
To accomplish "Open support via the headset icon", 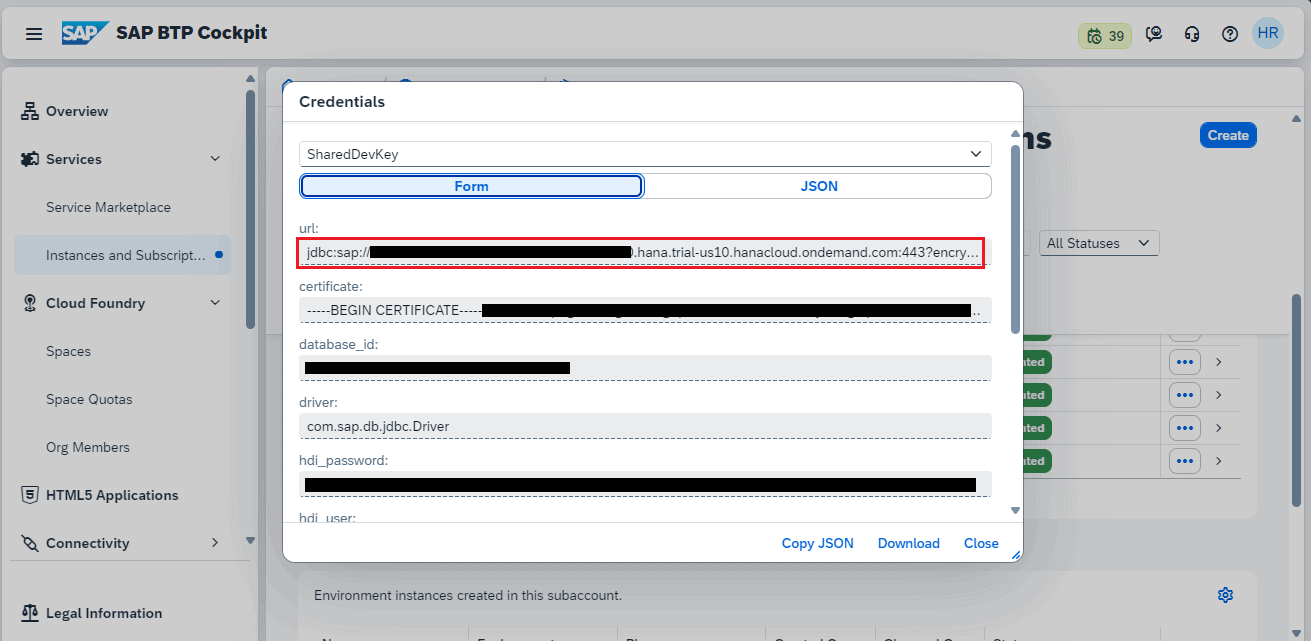I will click(x=1191, y=32).
